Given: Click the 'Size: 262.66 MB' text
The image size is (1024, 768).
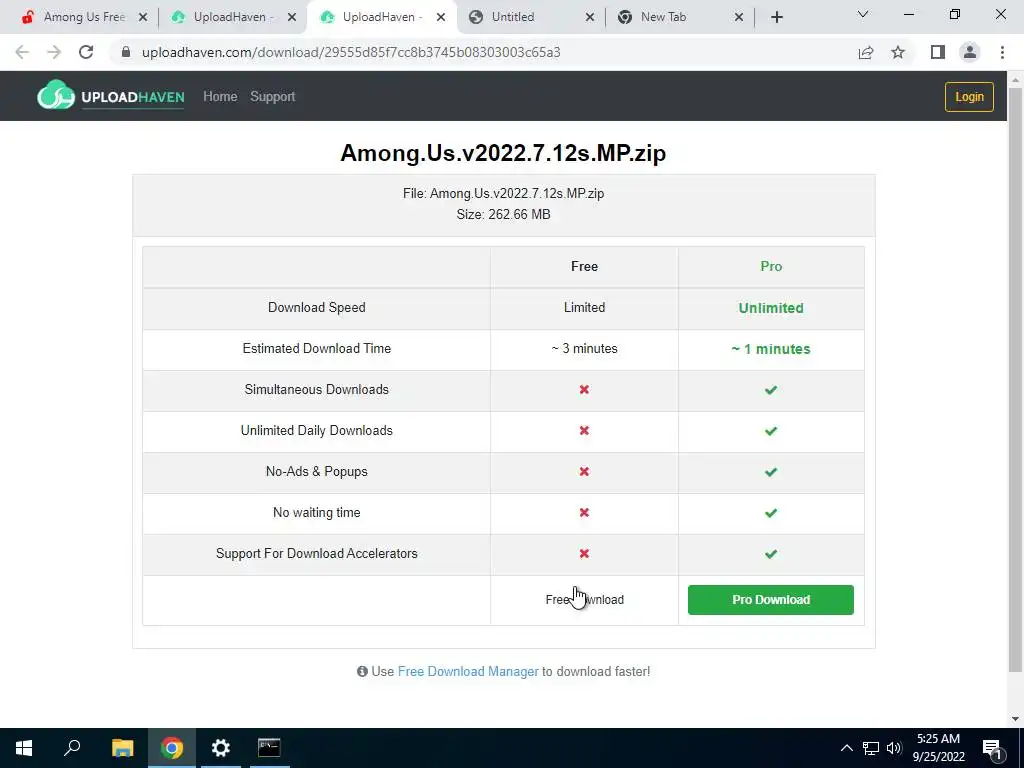Looking at the screenshot, I should point(503,214).
